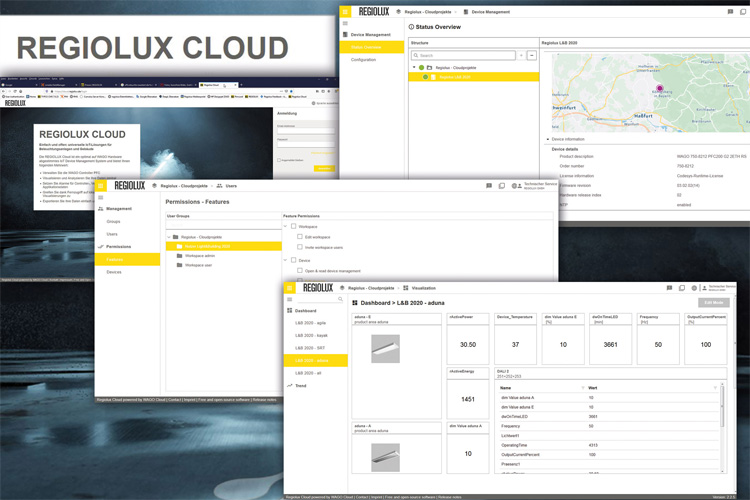Select Configuration in Device Management sidebar

364,60
